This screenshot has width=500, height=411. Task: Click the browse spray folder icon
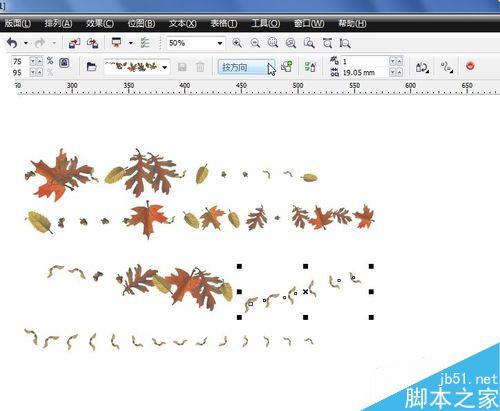pos(91,67)
